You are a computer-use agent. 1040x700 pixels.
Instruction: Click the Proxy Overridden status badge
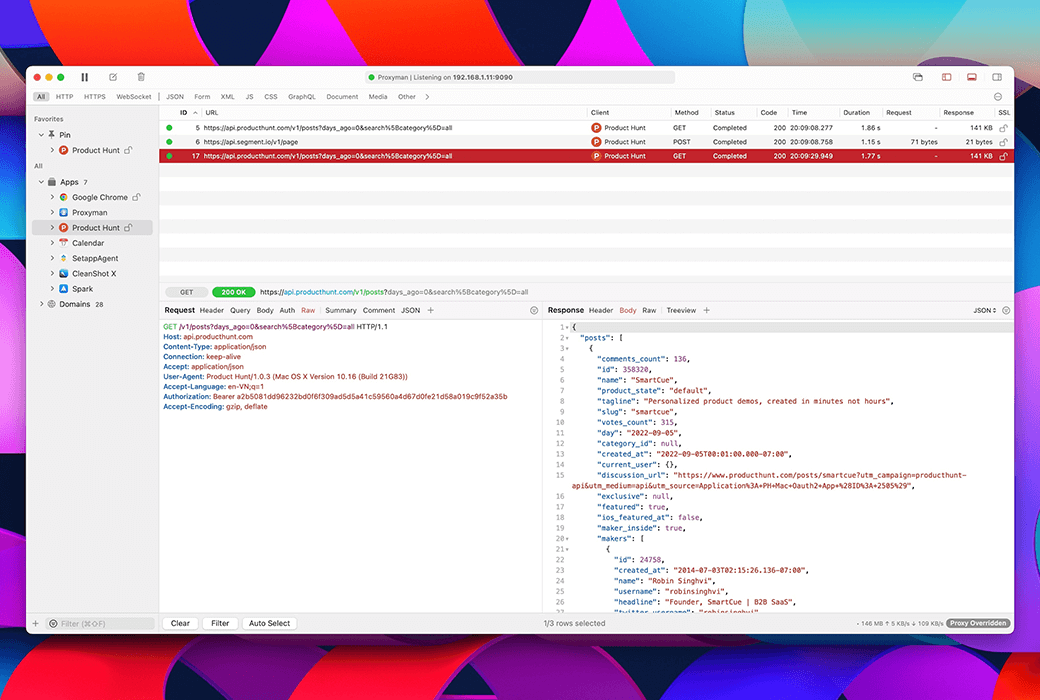[978, 623]
